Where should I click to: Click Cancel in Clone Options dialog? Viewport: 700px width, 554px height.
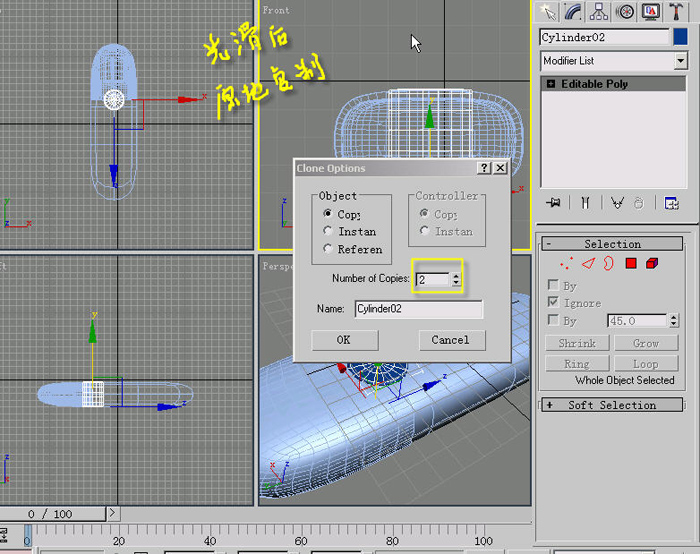(452, 340)
